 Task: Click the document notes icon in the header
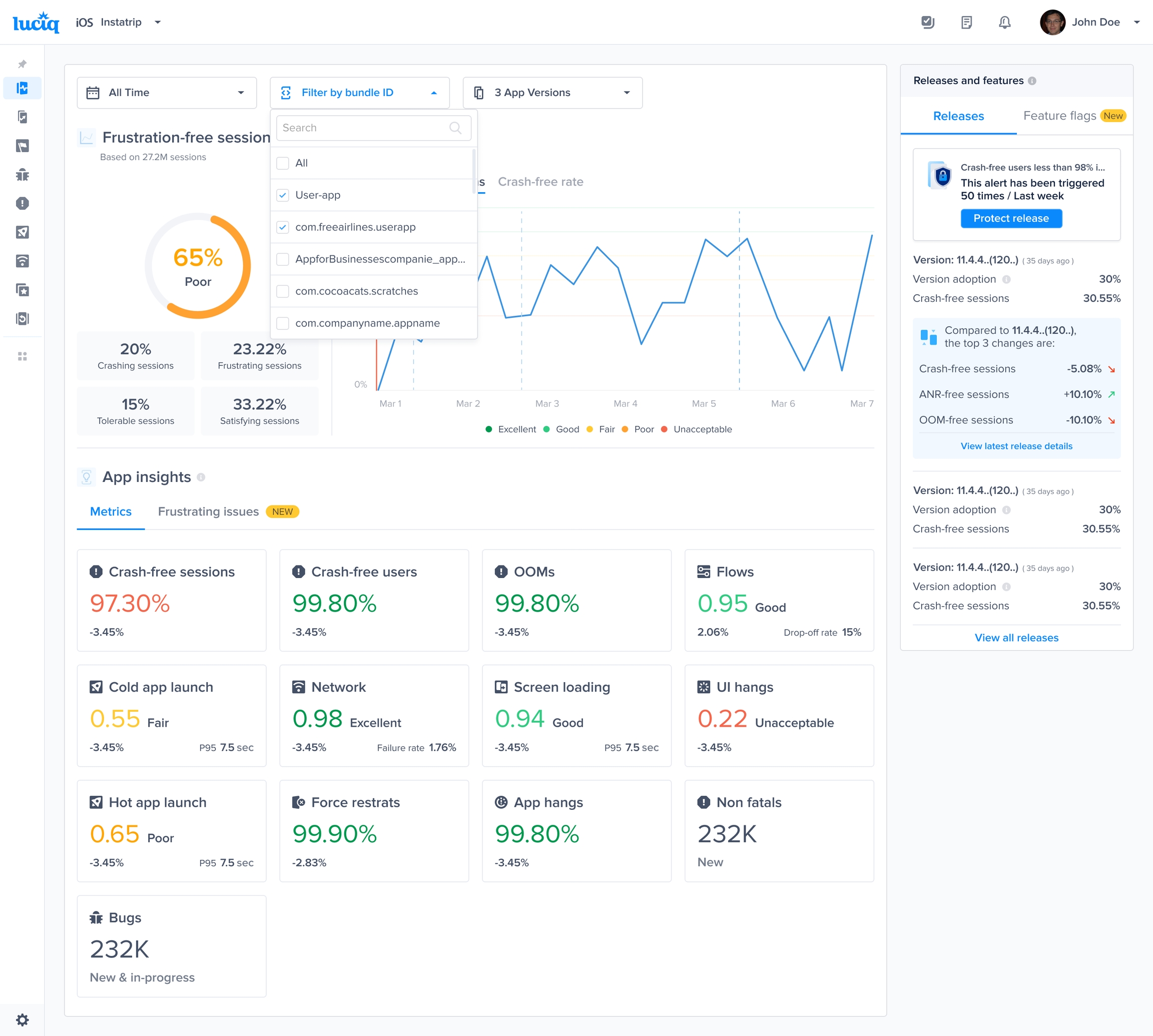point(966,22)
